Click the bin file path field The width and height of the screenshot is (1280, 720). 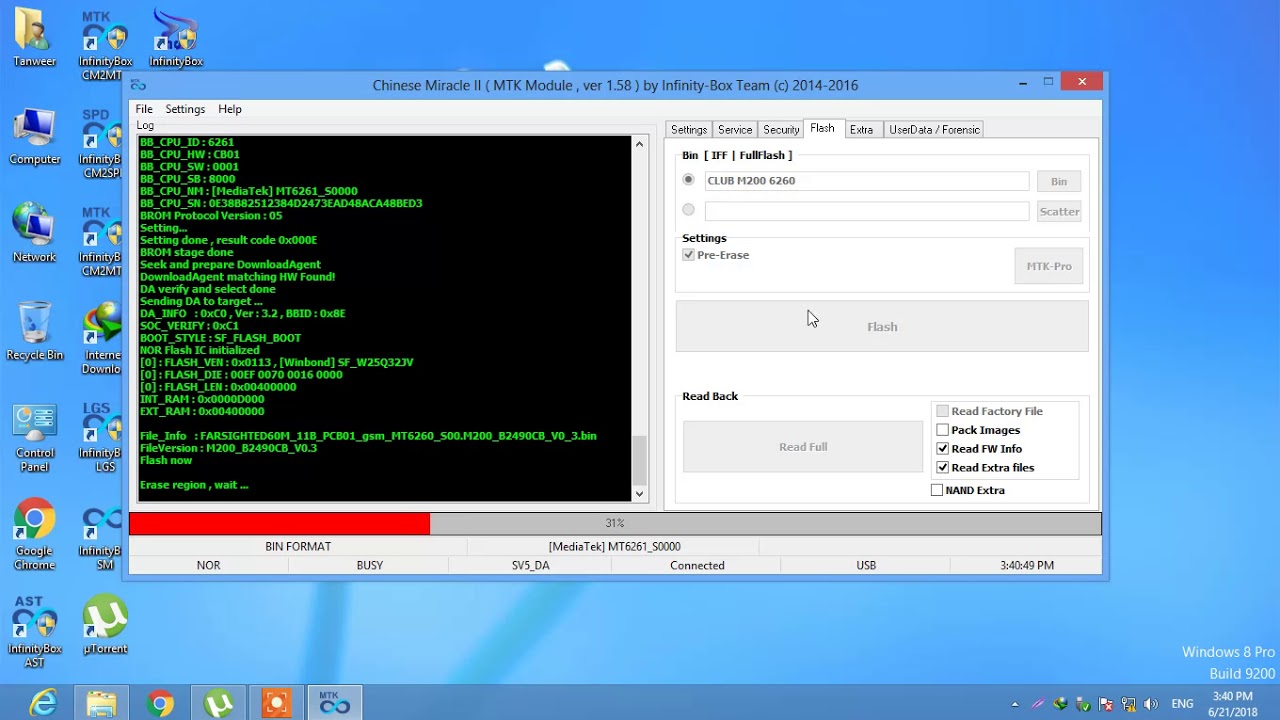[866, 181]
